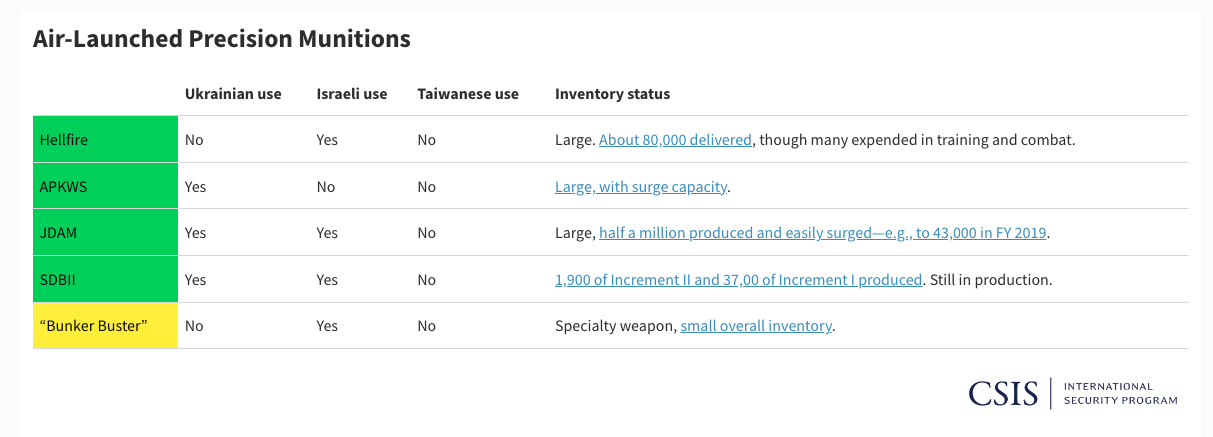Select APKWS's Ukrainian use "Yes" cell

click(x=195, y=187)
